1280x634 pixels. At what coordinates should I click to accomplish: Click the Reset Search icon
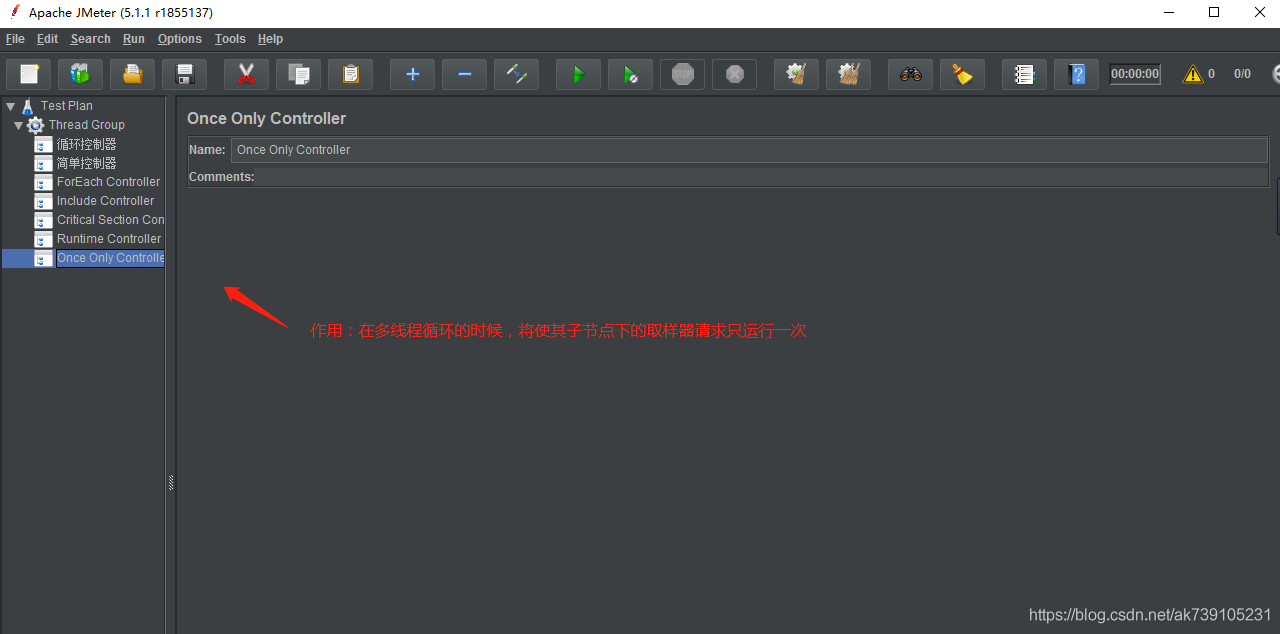[962, 74]
